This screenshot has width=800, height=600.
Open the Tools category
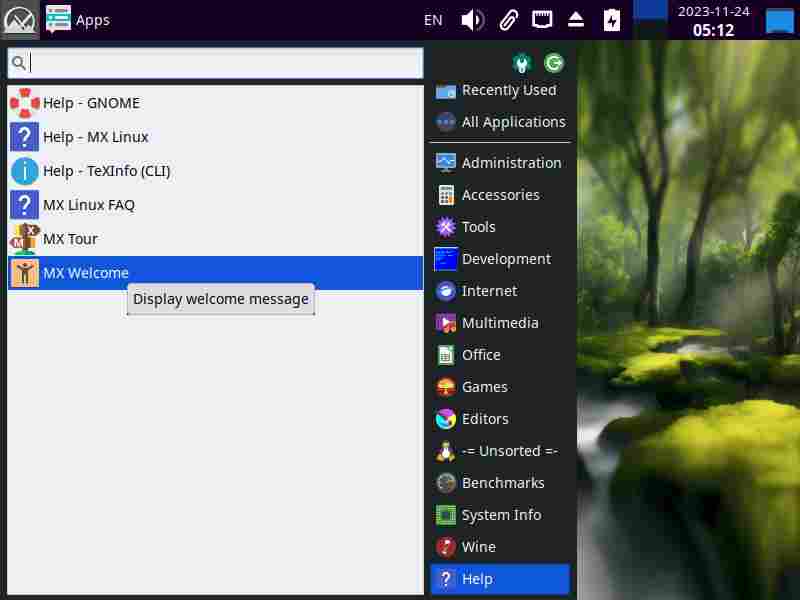pyautogui.click(x=501, y=227)
